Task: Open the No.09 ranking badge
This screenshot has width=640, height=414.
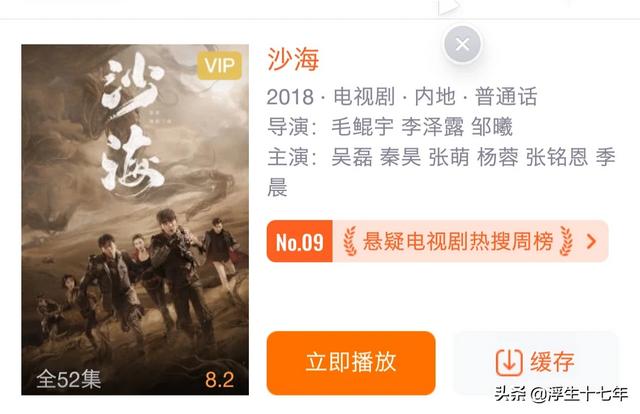Action: point(300,241)
